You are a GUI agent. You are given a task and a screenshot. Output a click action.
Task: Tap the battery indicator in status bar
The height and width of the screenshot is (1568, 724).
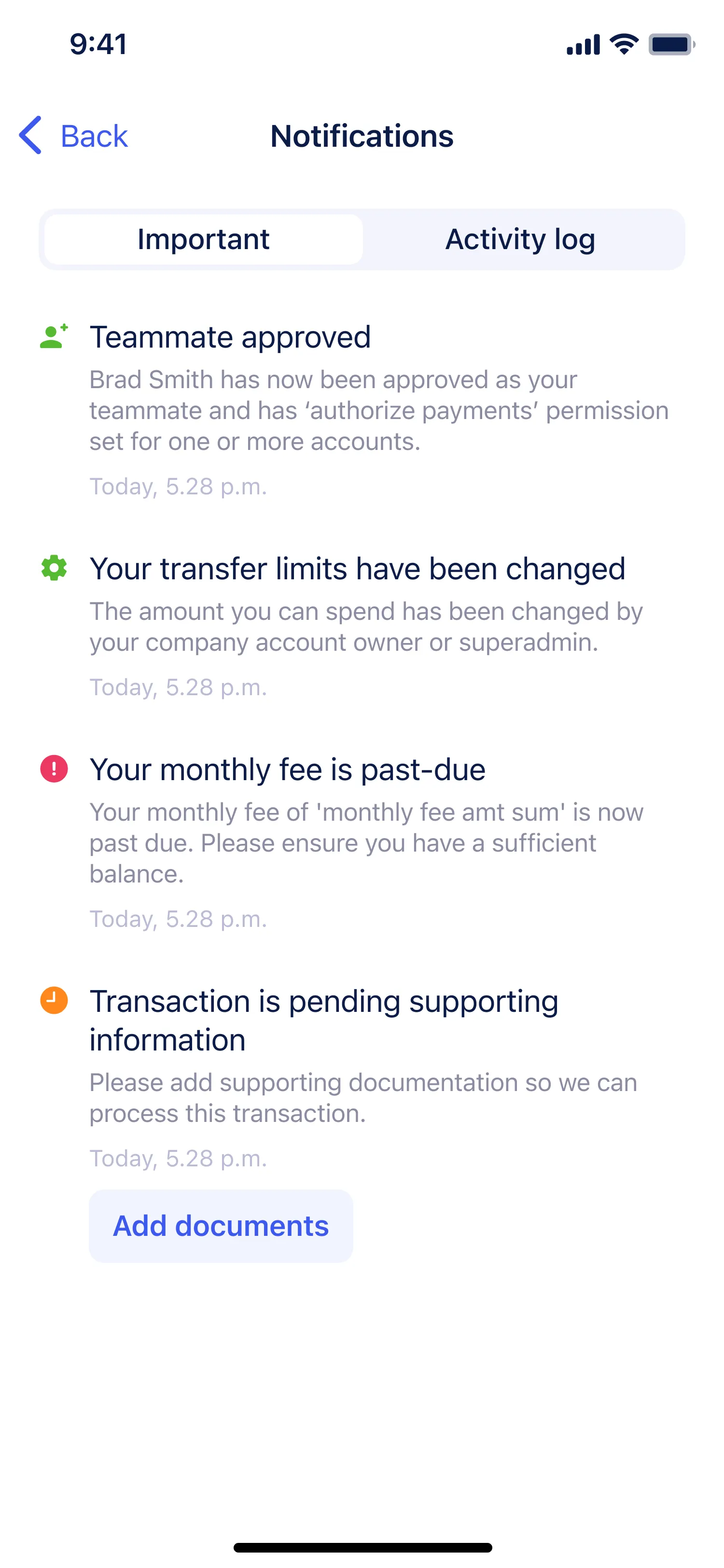(x=672, y=44)
